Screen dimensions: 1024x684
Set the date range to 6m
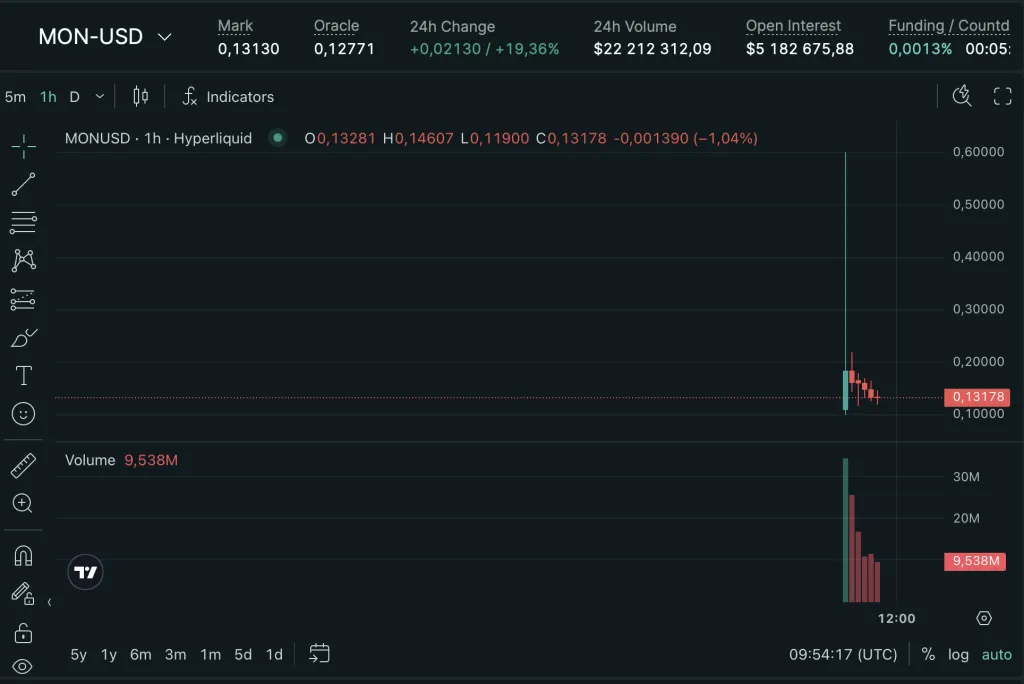pos(140,654)
